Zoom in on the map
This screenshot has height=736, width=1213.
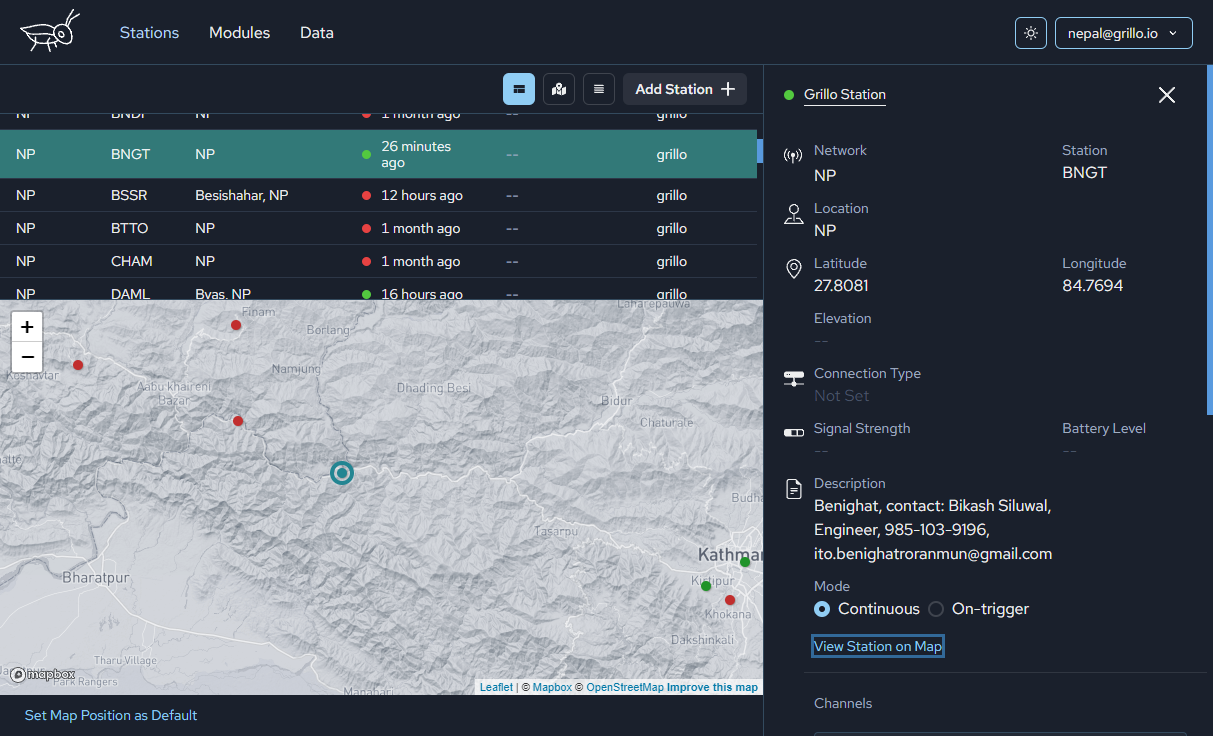tap(27, 327)
